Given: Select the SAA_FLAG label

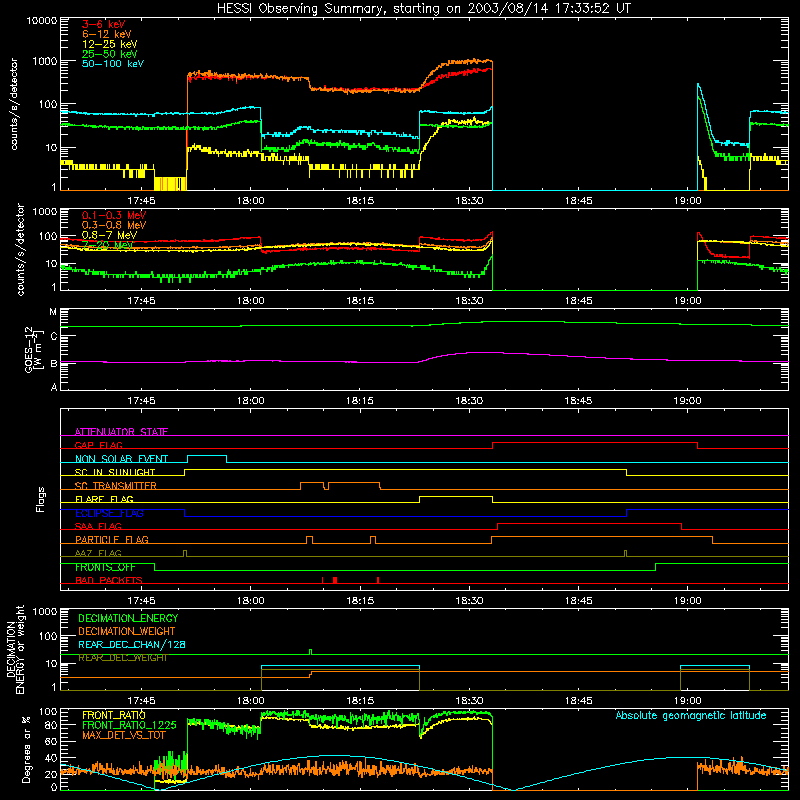Looking at the screenshot, I should click(98, 526).
